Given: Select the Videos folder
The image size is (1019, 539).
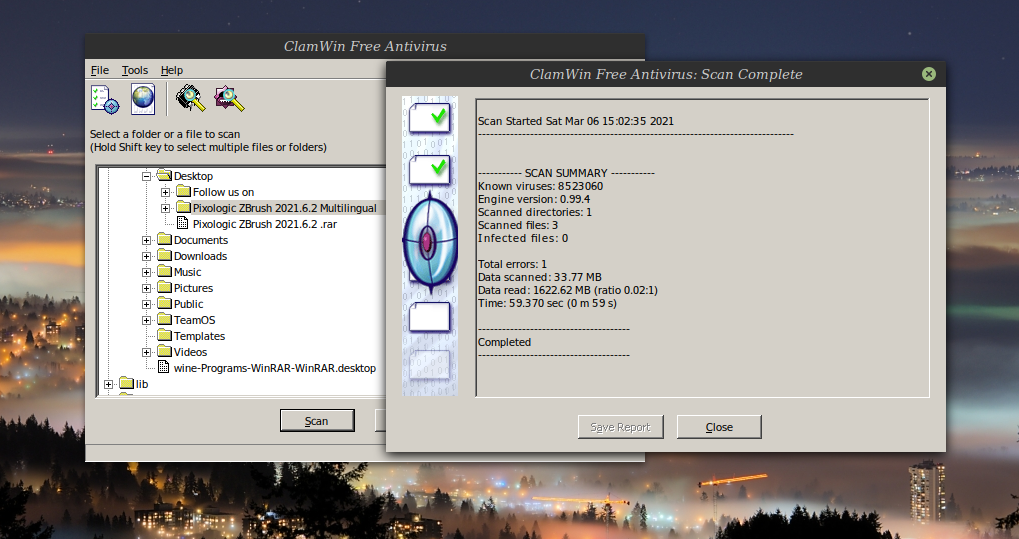Looking at the screenshot, I should [190, 352].
